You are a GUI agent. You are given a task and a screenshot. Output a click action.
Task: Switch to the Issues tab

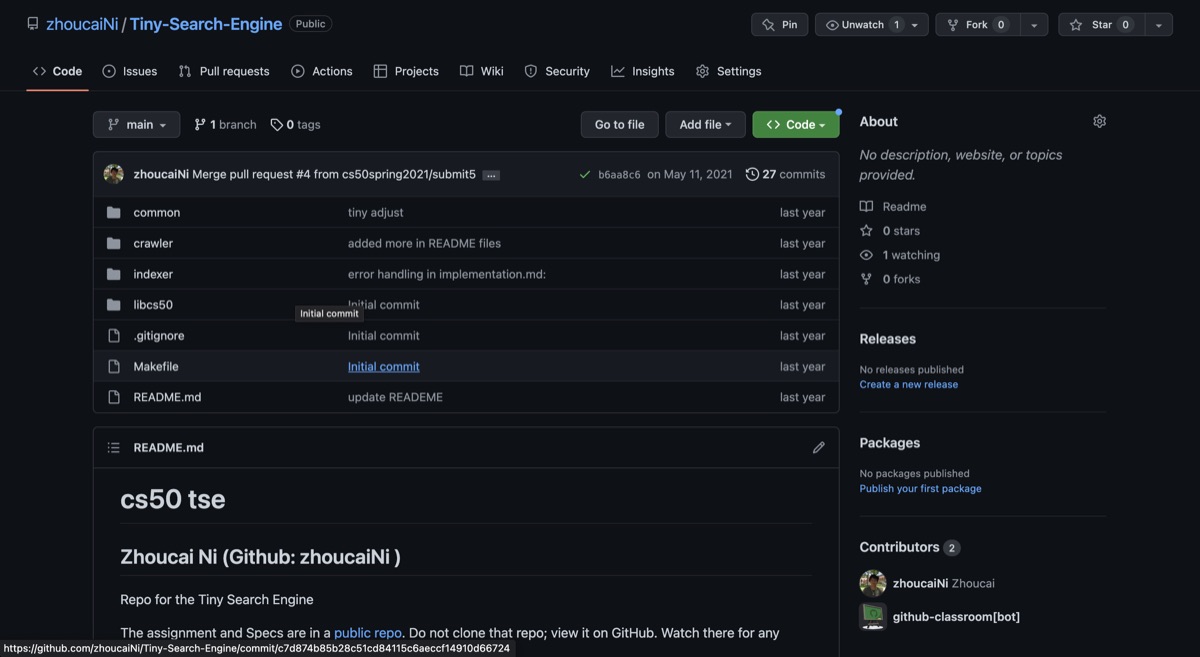click(x=130, y=71)
